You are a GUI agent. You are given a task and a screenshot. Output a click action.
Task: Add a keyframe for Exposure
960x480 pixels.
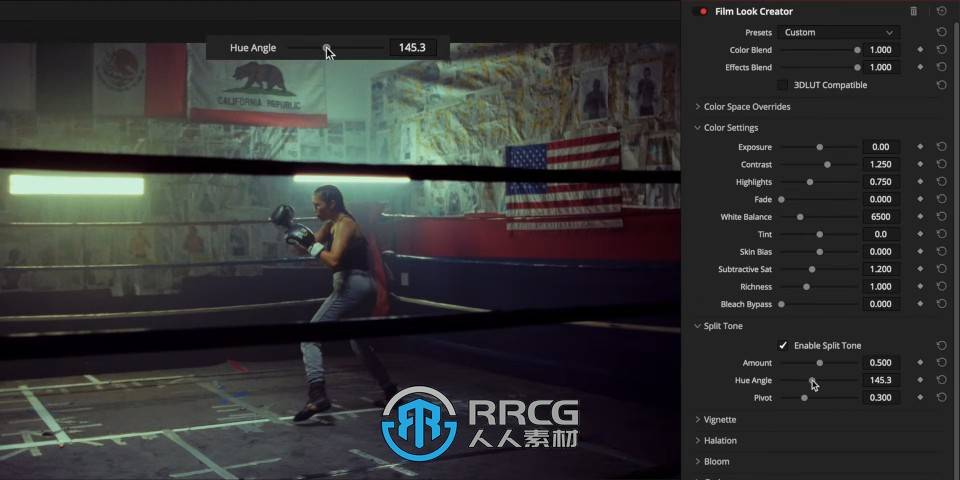(920, 147)
